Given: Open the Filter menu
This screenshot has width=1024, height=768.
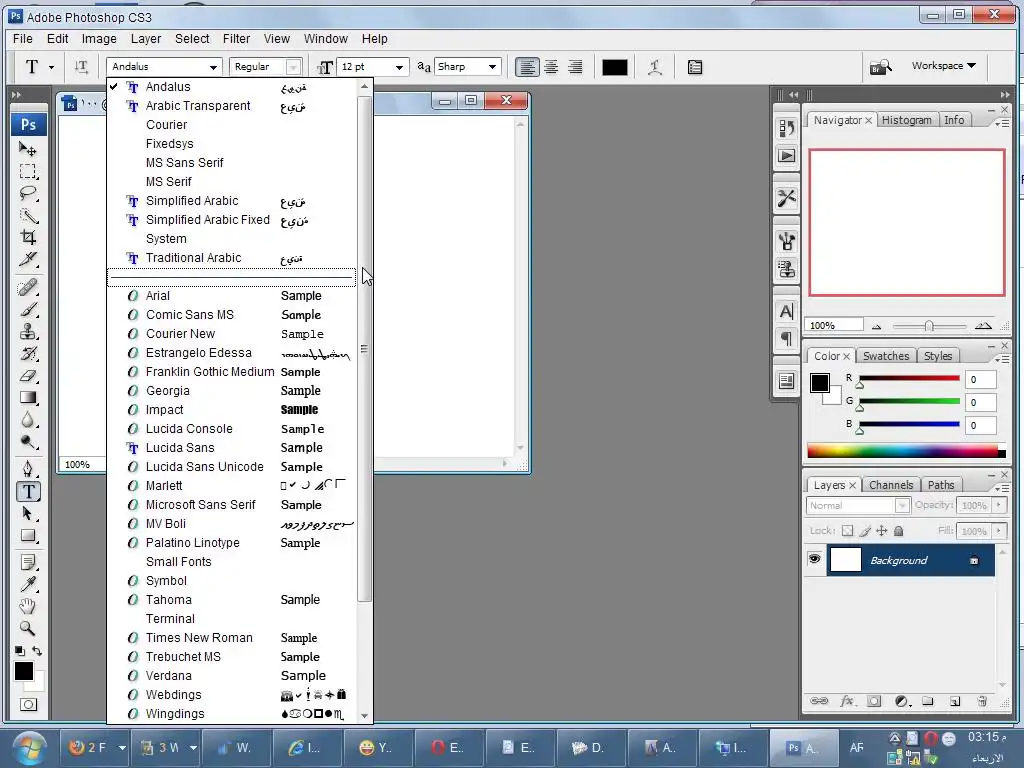Looking at the screenshot, I should click(236, 39).
